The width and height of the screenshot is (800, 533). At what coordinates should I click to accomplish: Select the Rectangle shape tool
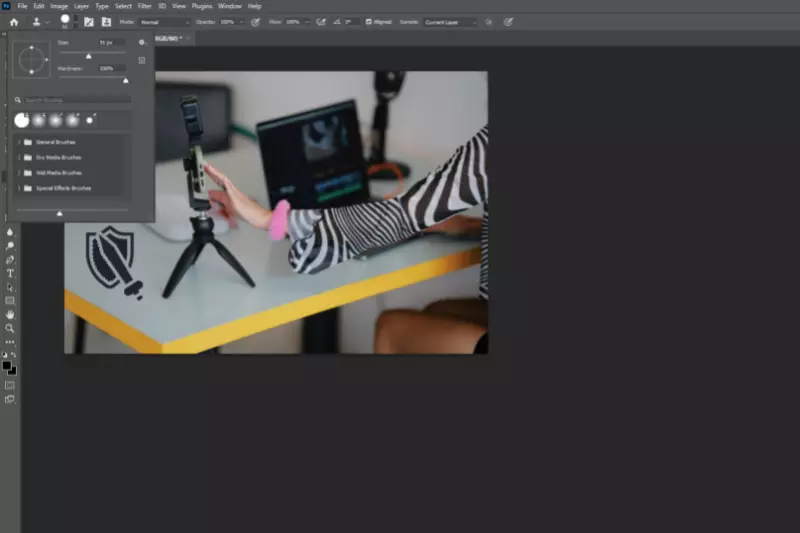click(x=10, y=301)
